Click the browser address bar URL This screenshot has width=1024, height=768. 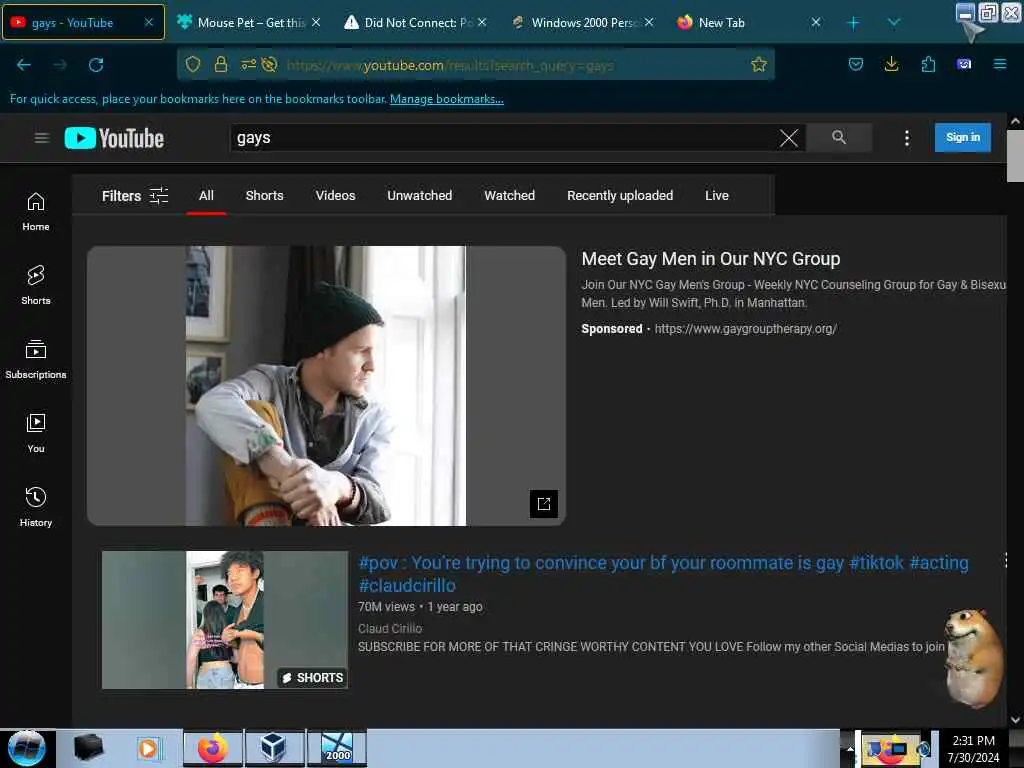click(451, 65)
